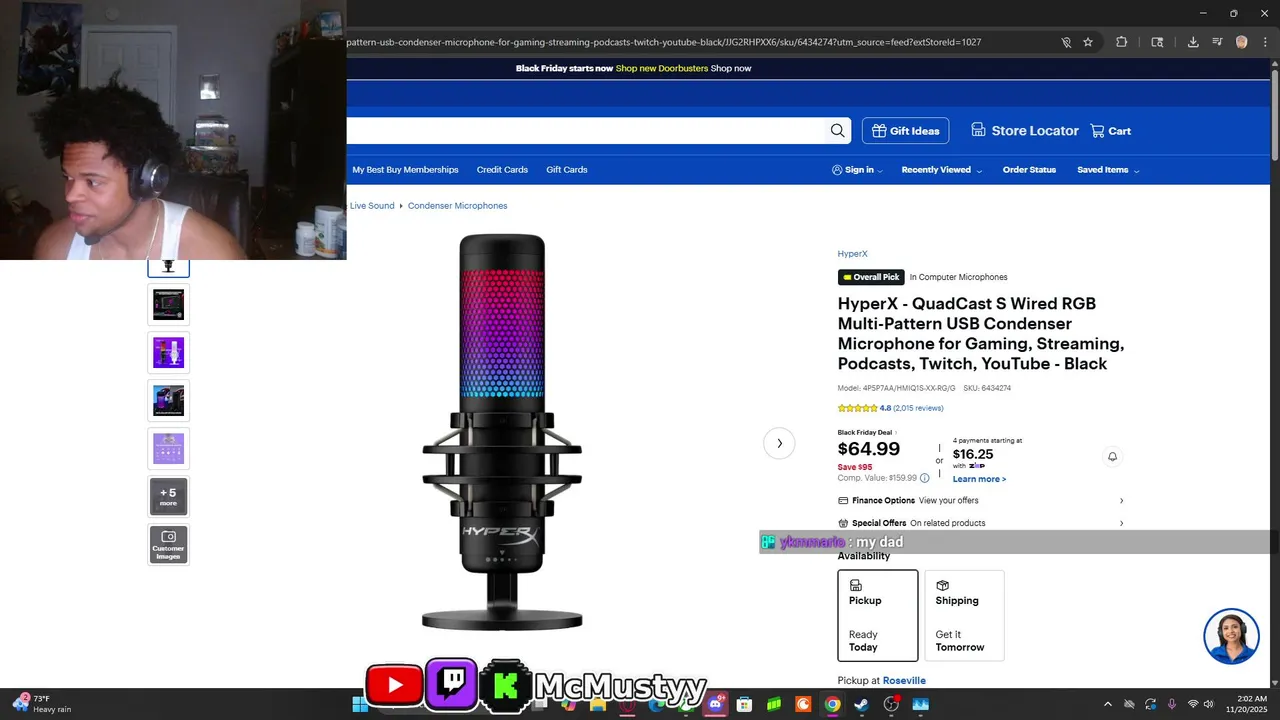Viewport: 1280px width, 720px height.
Task: Bookmark this page with the star icon
Action: tap(1088, 42)
